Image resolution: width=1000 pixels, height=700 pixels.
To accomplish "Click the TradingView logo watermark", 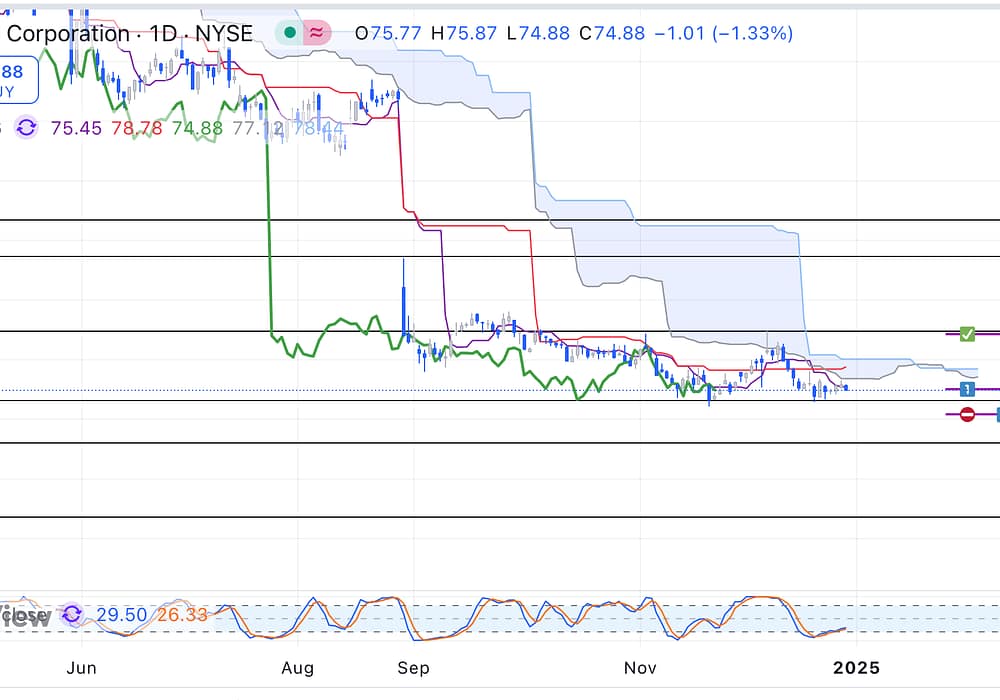I will pos(25,615).
